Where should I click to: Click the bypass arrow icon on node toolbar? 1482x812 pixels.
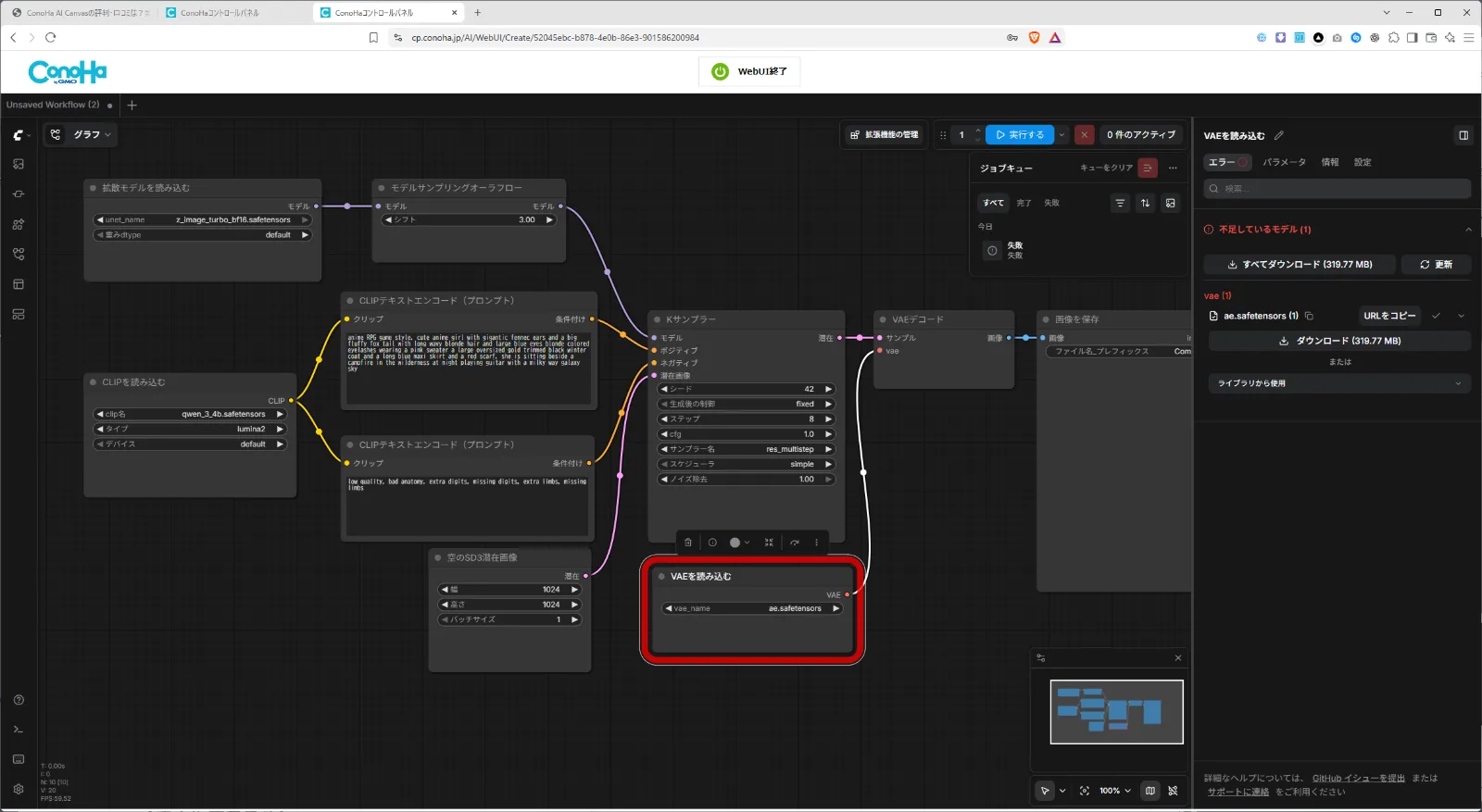[794, 543]
